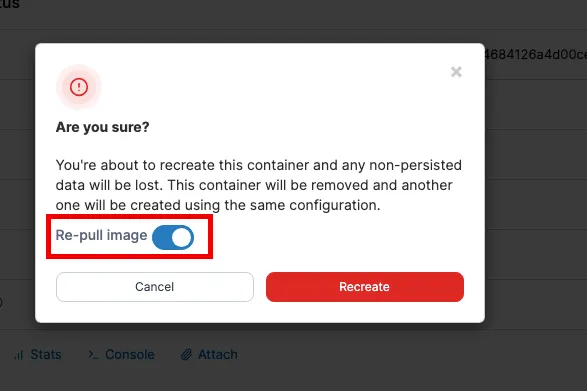This screenshot has width=587, height=391.
Task: Click the white knob of the Re-pull switch
Action: pyautogui.click(x=182, y=237)
